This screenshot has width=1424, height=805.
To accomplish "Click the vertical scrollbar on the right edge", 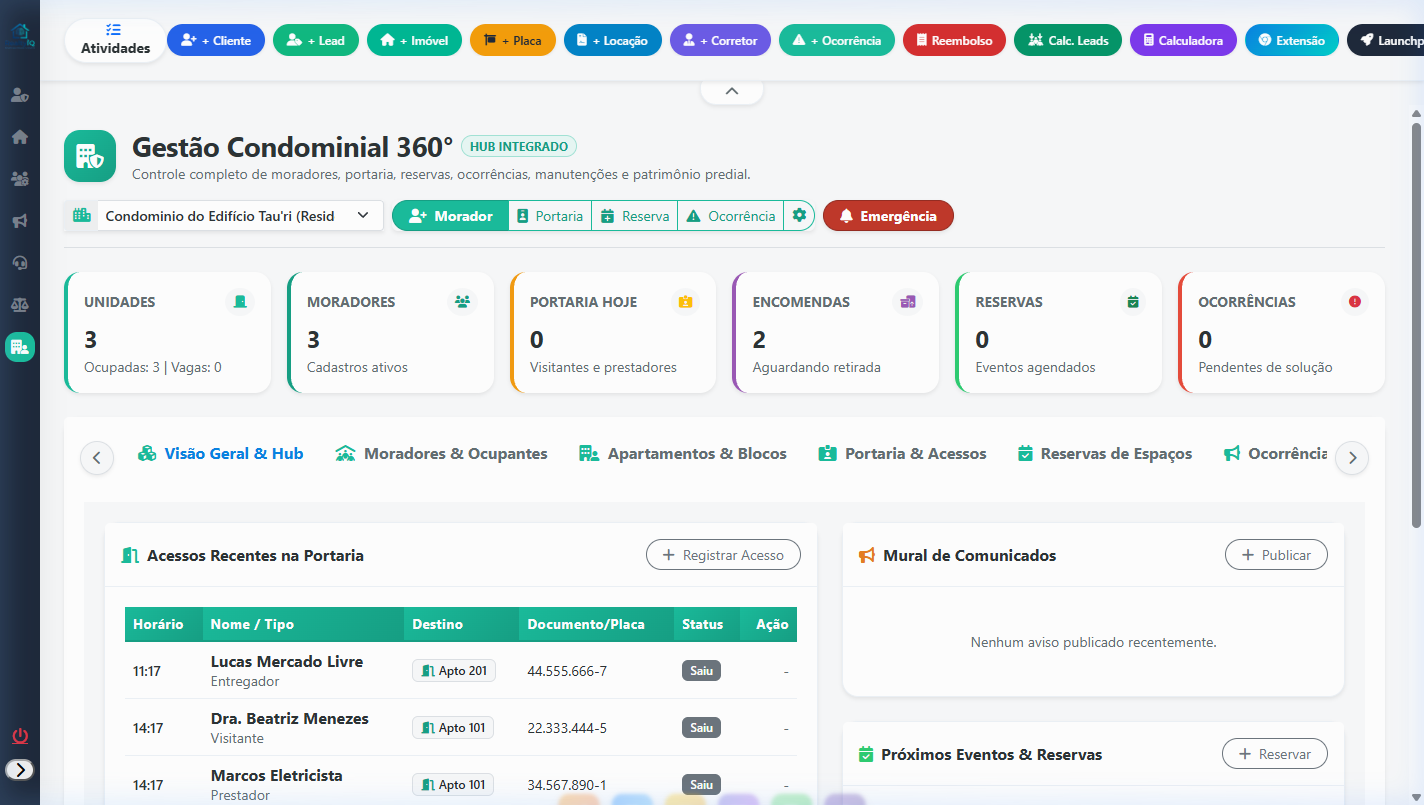I will 1417,325.
